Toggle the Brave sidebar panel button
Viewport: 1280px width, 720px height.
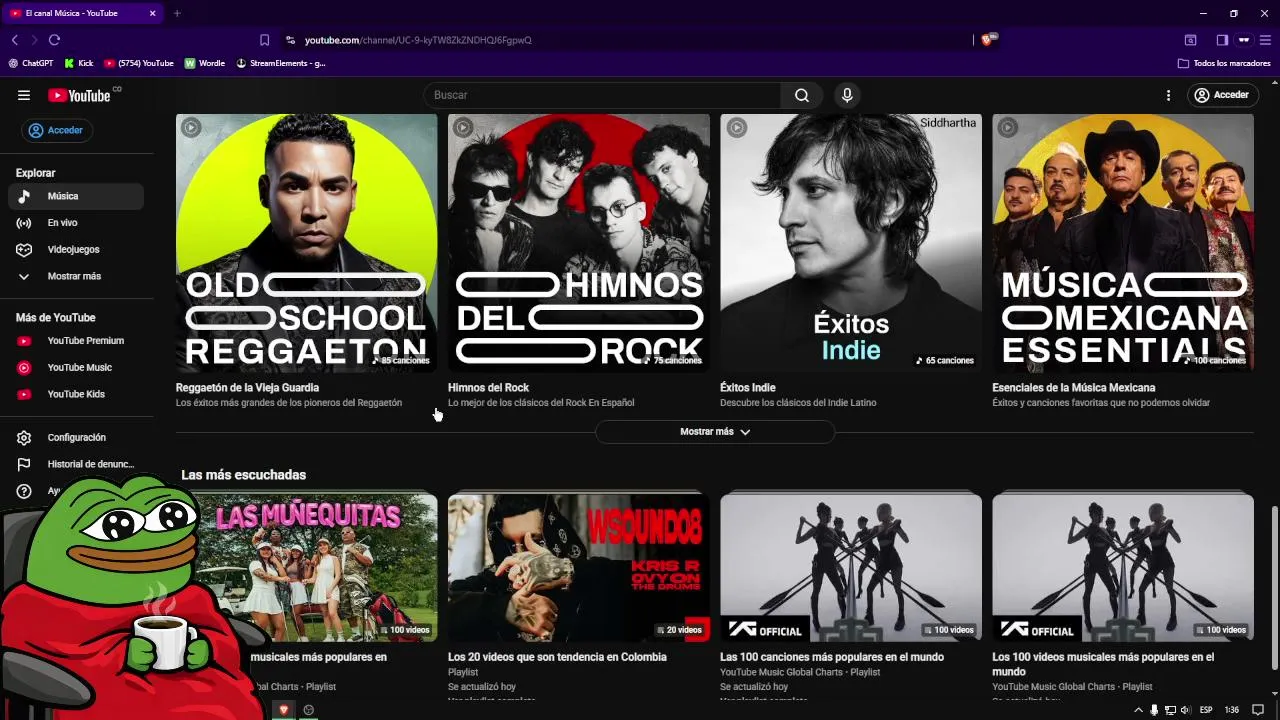(1222, 40)
